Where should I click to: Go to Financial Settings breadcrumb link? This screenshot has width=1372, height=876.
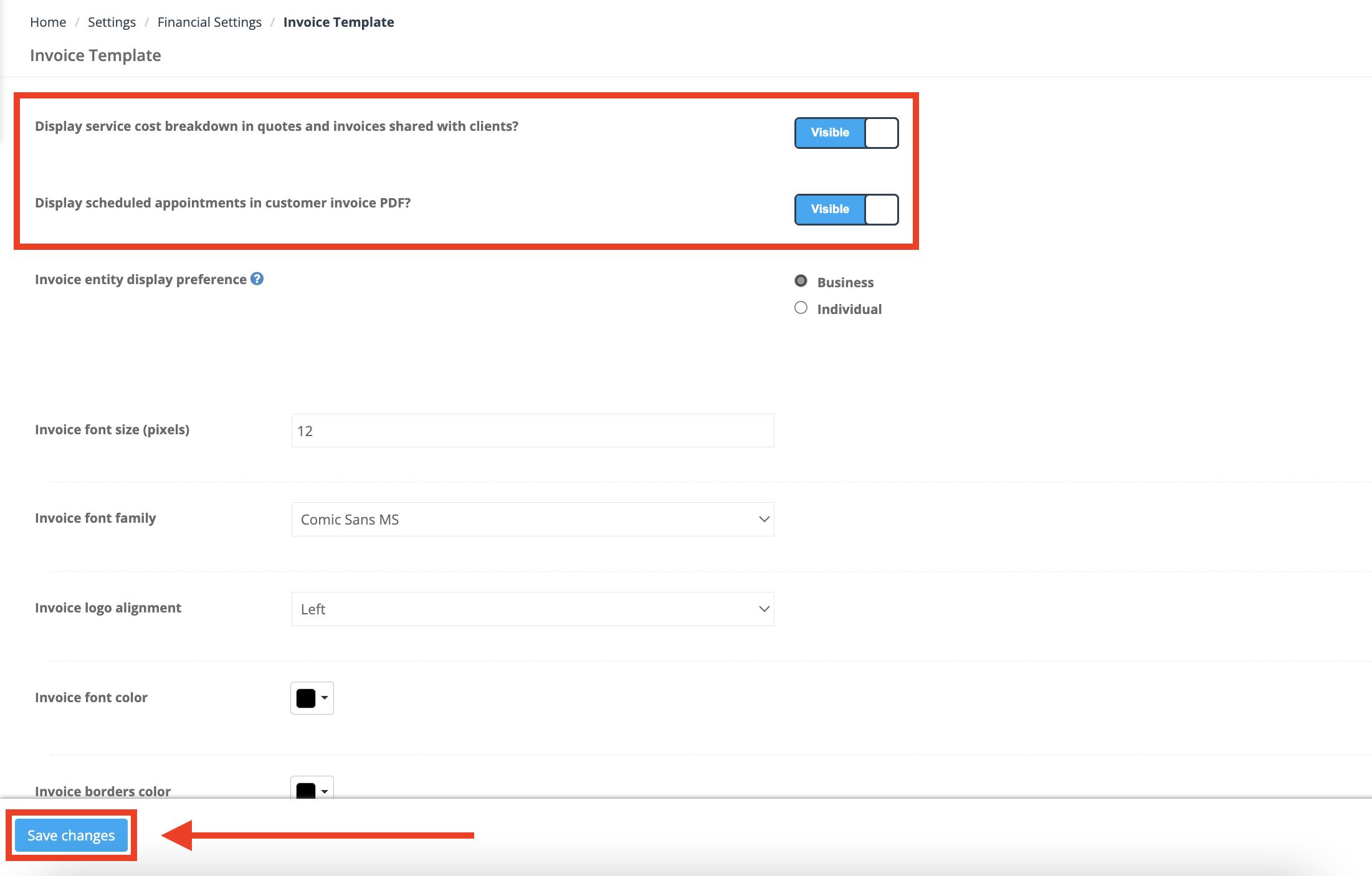(x=209, y=22)
